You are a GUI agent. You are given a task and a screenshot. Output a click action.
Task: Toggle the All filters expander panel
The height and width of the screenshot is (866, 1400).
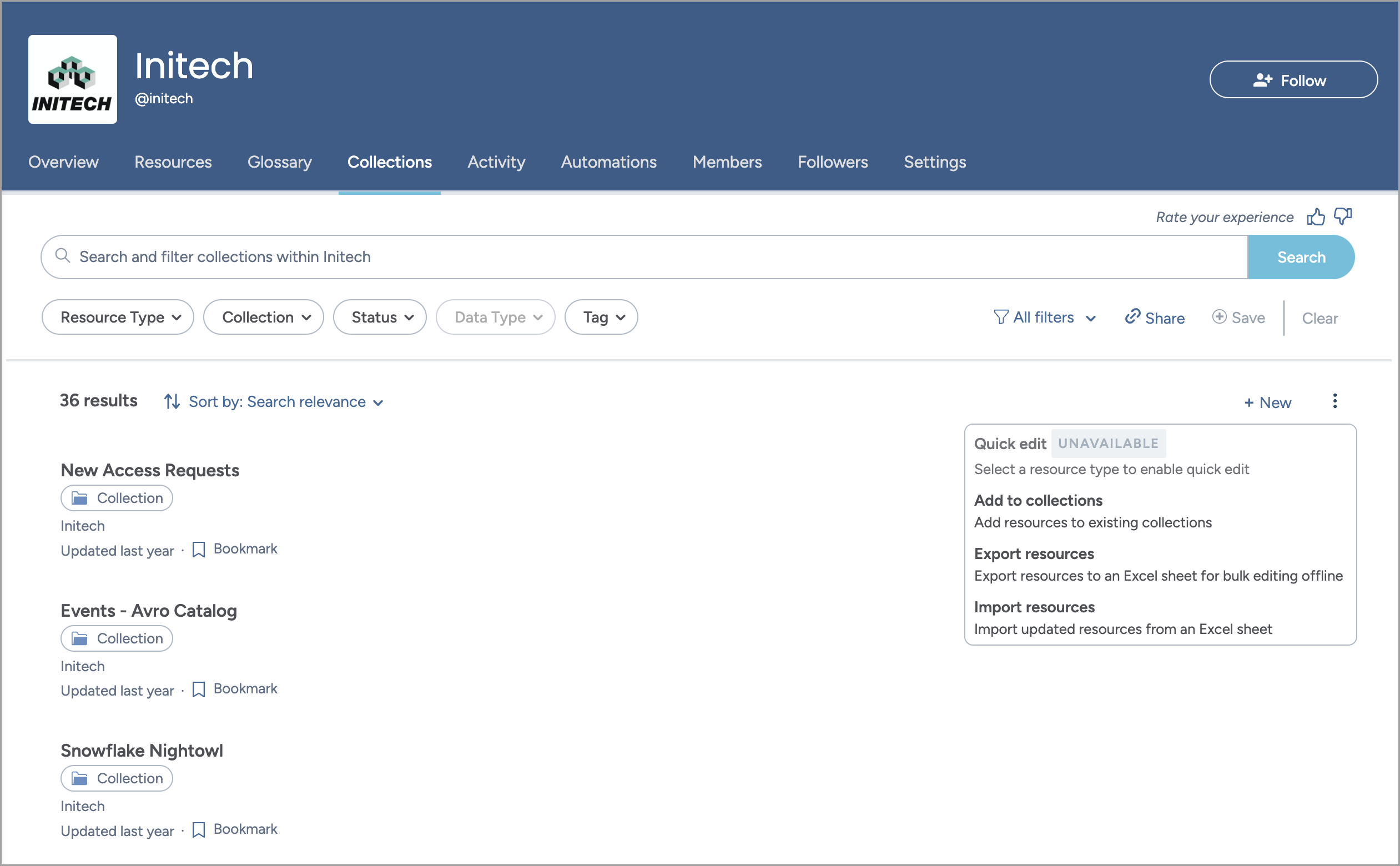click(x=1044, y=317)
